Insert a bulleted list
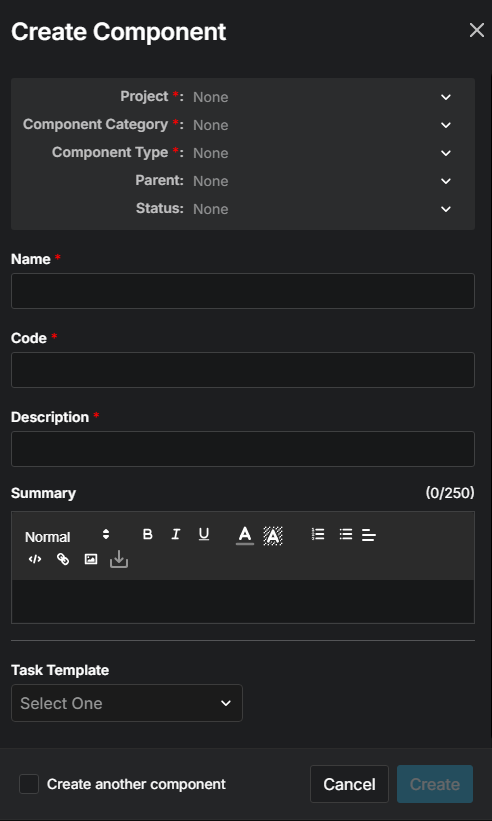492x821 pixels. tap(345, 534)
